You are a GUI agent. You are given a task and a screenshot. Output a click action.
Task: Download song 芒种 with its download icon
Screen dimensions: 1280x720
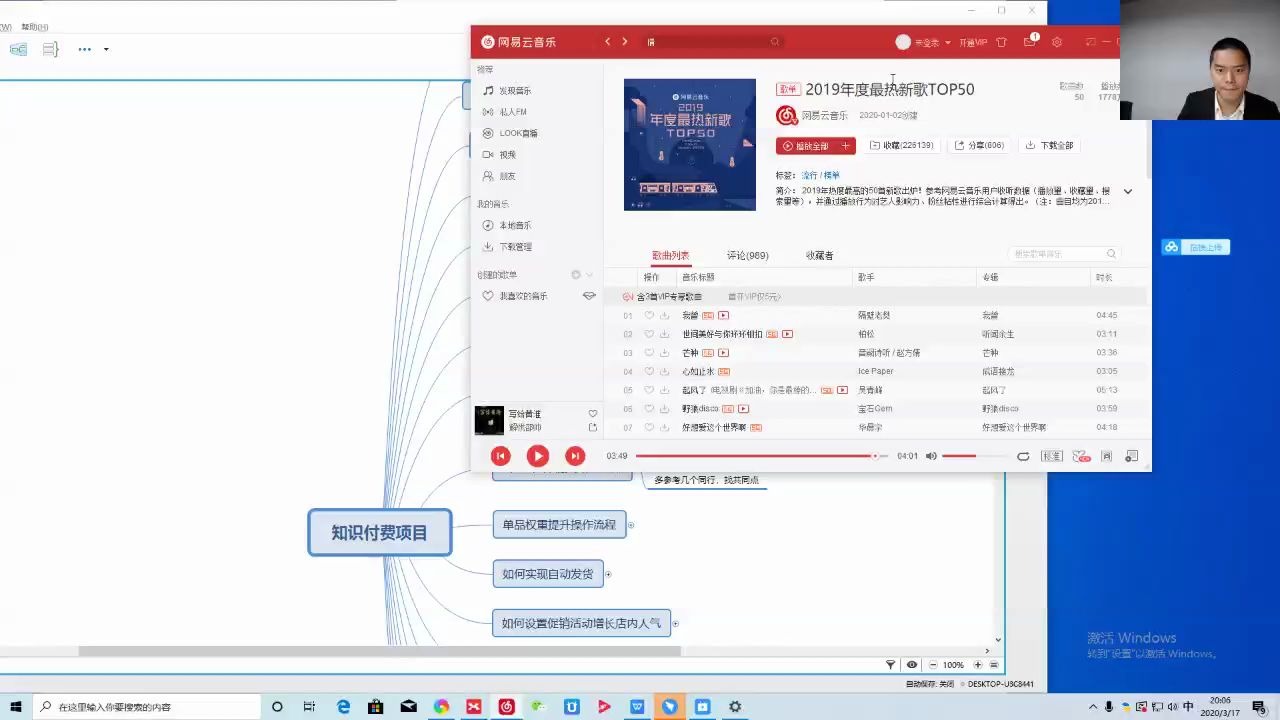(x=664, y=353)
